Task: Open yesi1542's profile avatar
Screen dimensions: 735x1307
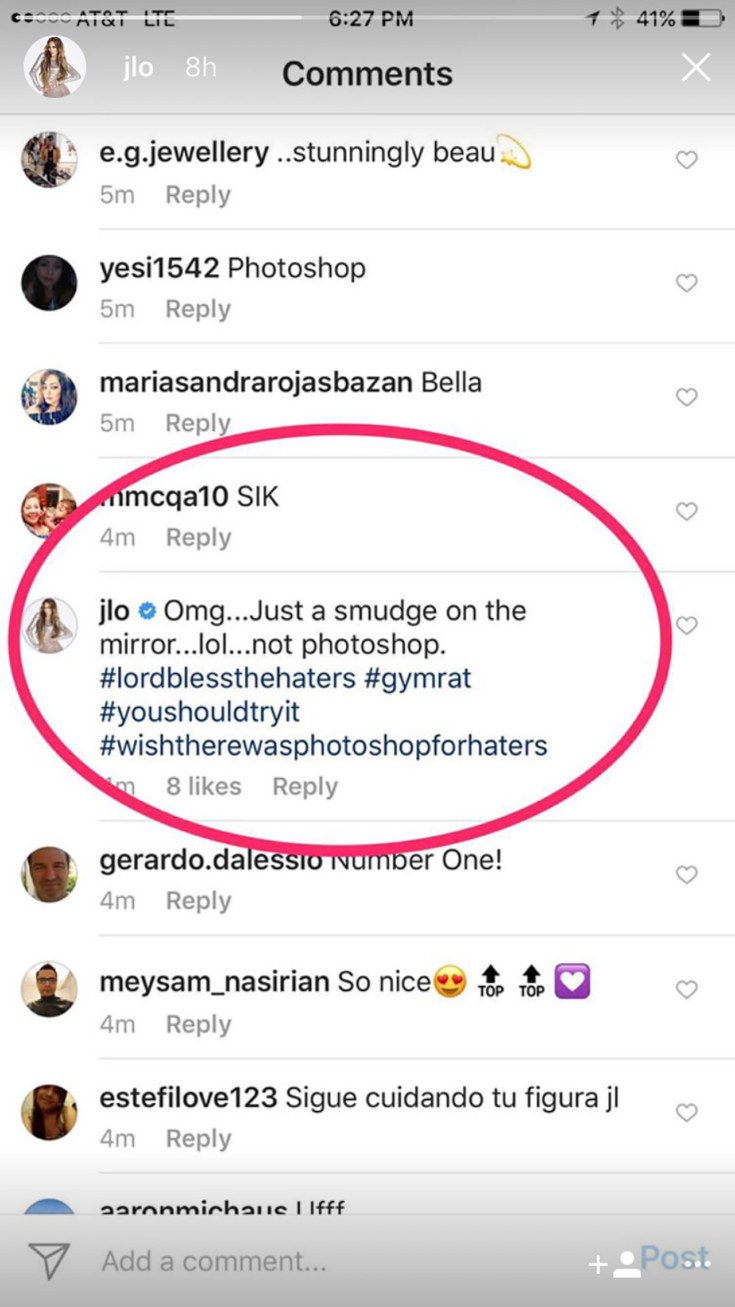Action: click(x=49, y=283)
